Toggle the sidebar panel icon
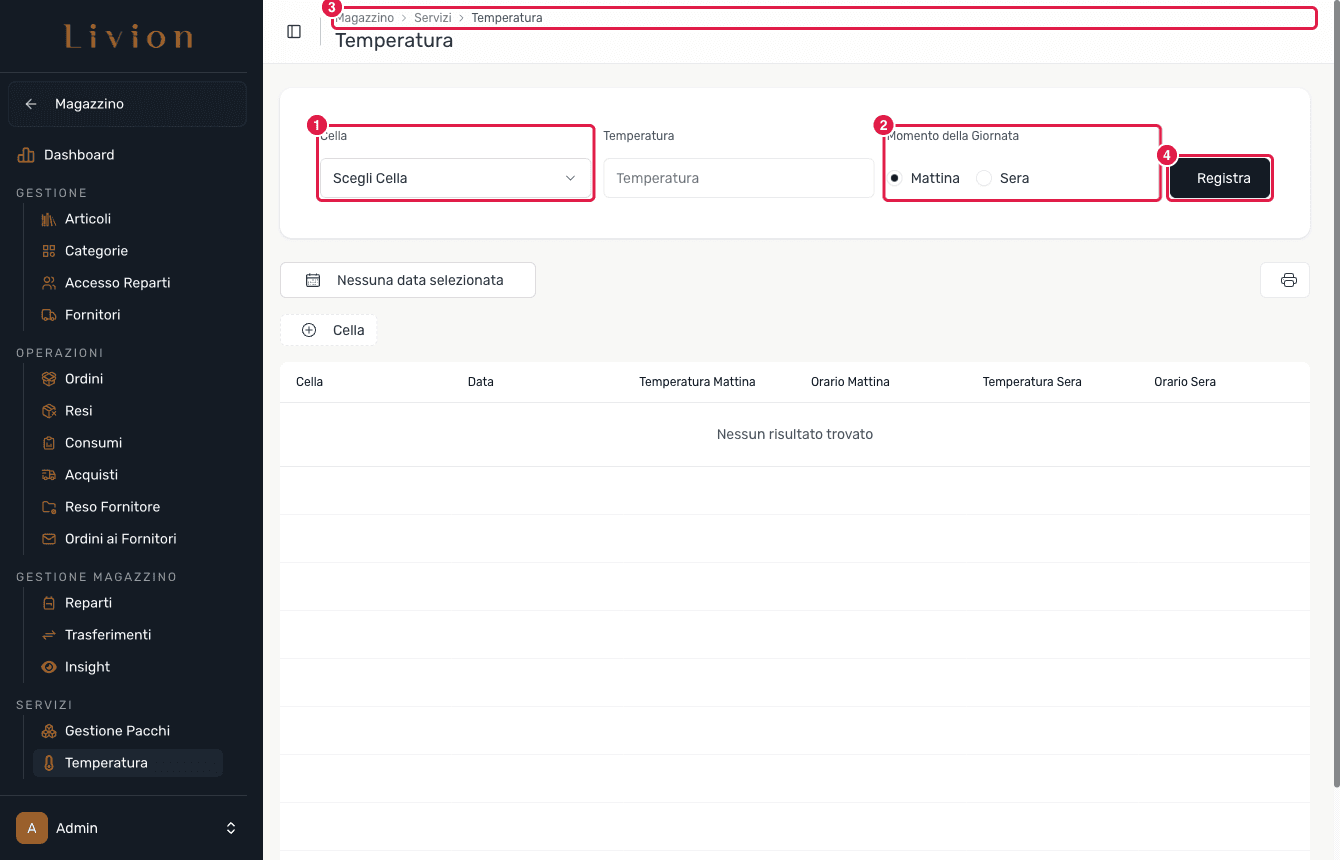1340x860 pixels. [x=294, y=31]
